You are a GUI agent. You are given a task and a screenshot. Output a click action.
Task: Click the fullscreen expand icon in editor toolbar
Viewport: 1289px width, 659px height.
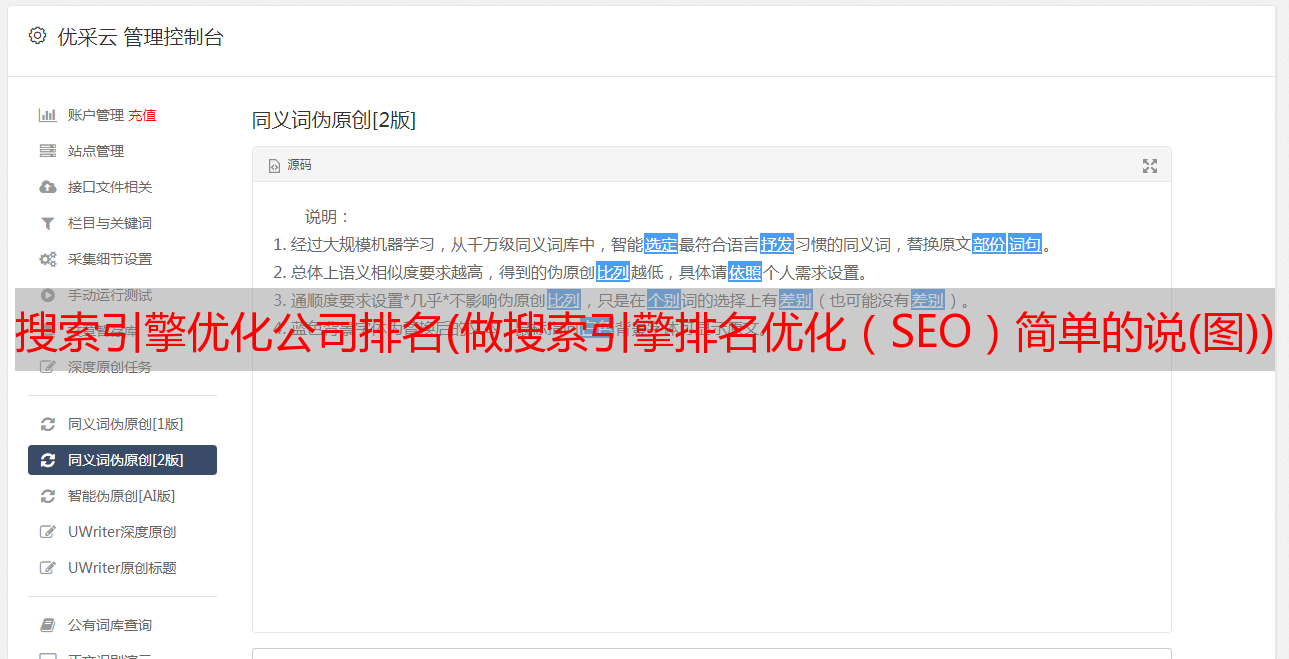(x=1150, y=166)
